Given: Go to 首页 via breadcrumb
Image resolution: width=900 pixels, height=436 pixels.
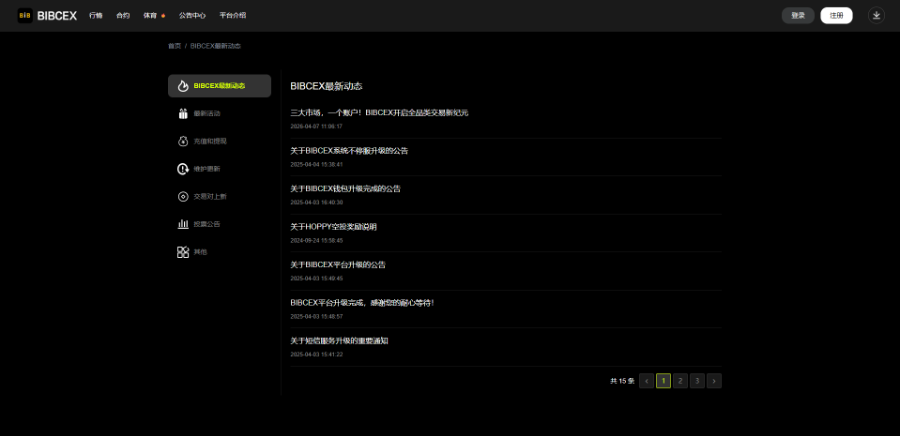Looking at the screenshot, I should (174, 46).
